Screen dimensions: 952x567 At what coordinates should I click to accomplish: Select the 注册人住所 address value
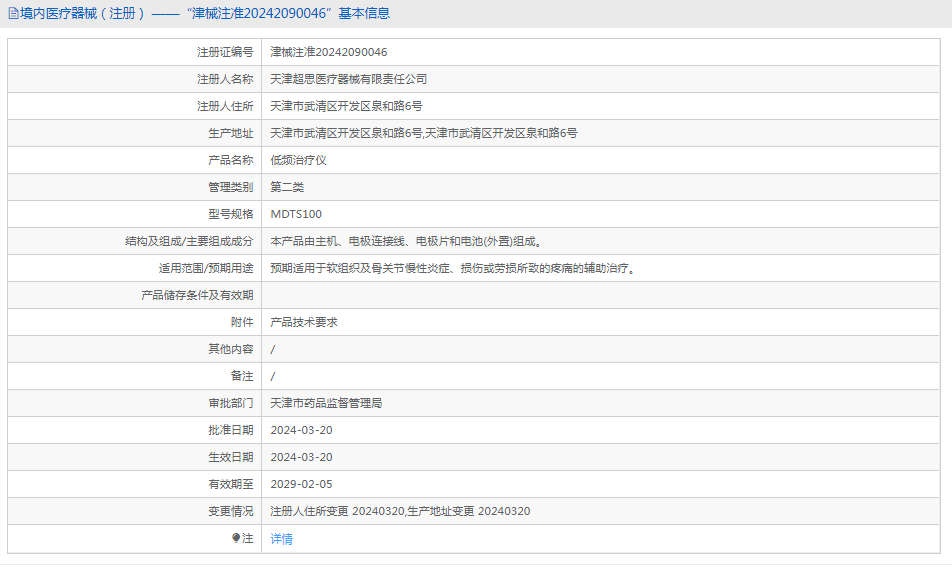pos(346,106)
